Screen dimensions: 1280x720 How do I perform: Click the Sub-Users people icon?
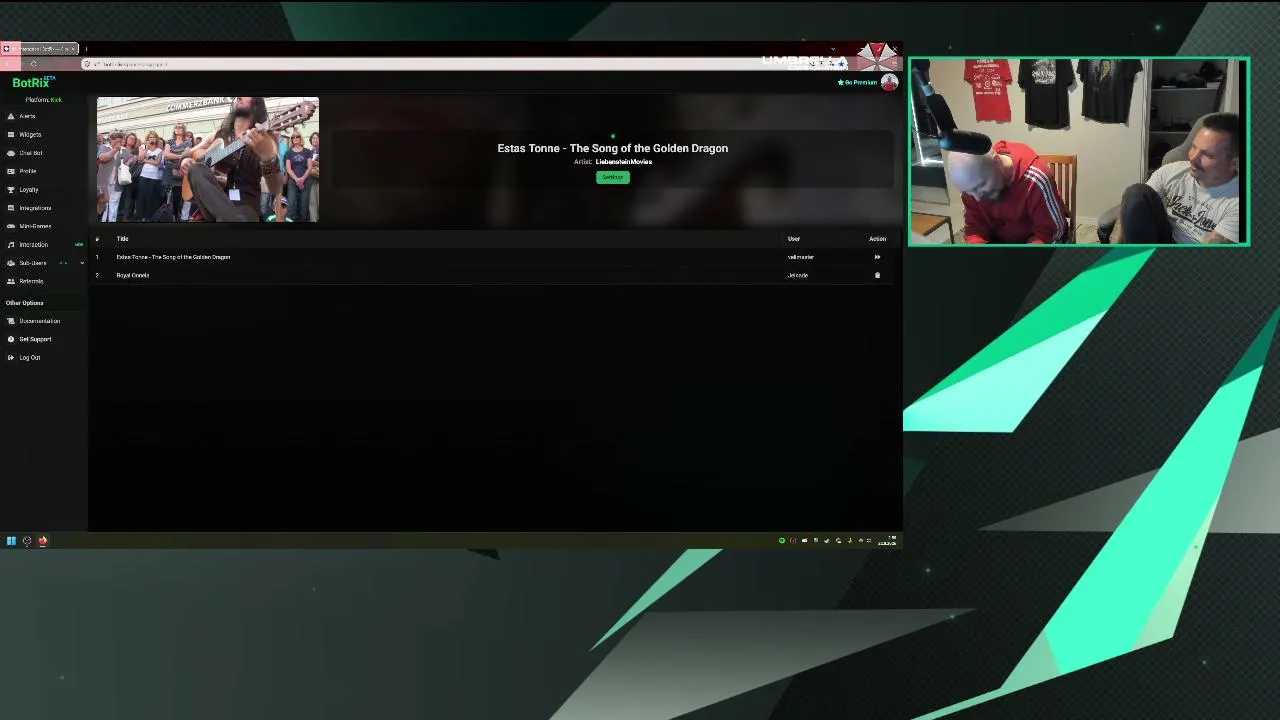(11, 263)
